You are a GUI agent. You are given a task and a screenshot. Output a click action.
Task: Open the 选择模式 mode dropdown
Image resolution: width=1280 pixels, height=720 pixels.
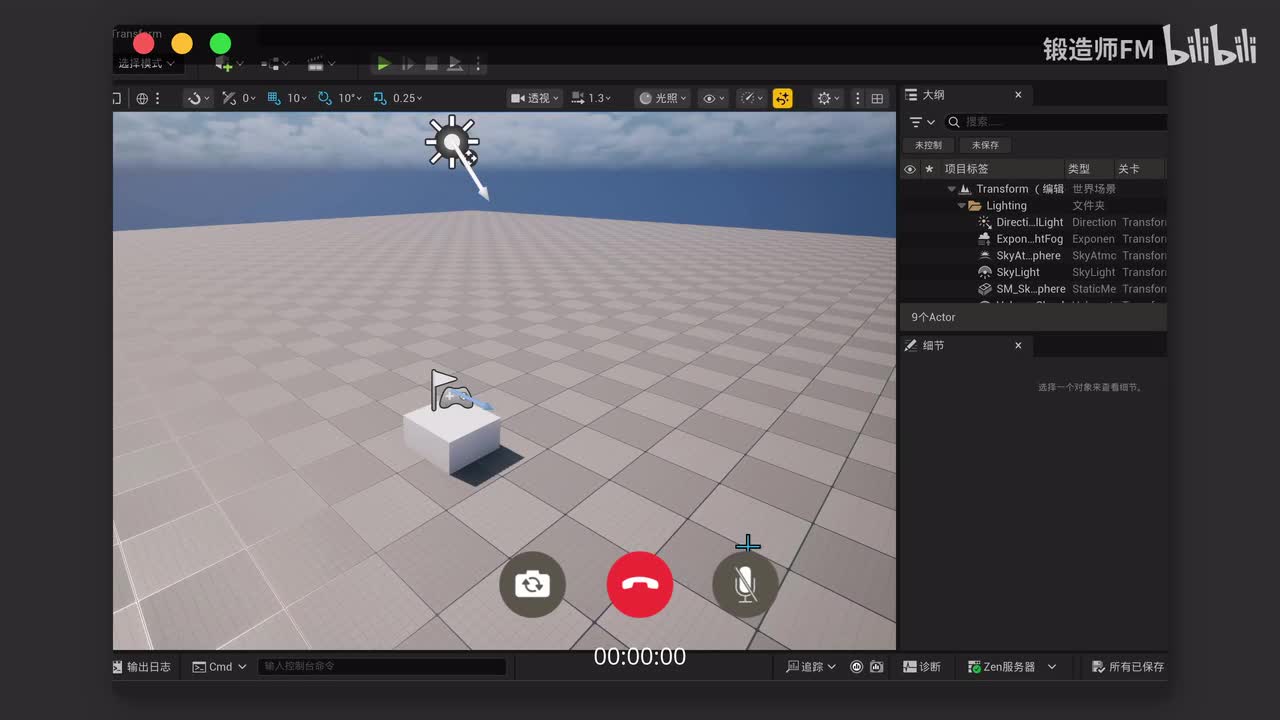pyautogui.click(x=146, y=64)
